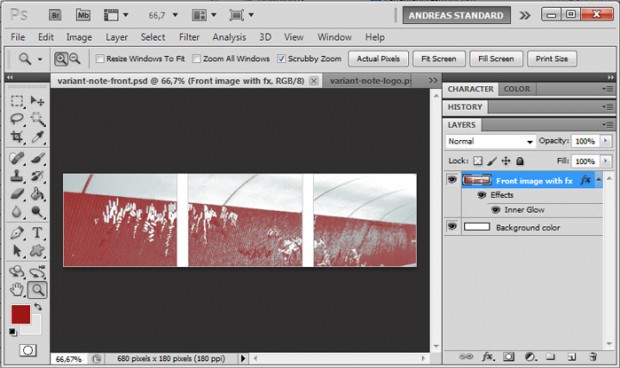Open the Normal blend mode dropdown
This screenshot has width=620, height=368.
(490, 141)
